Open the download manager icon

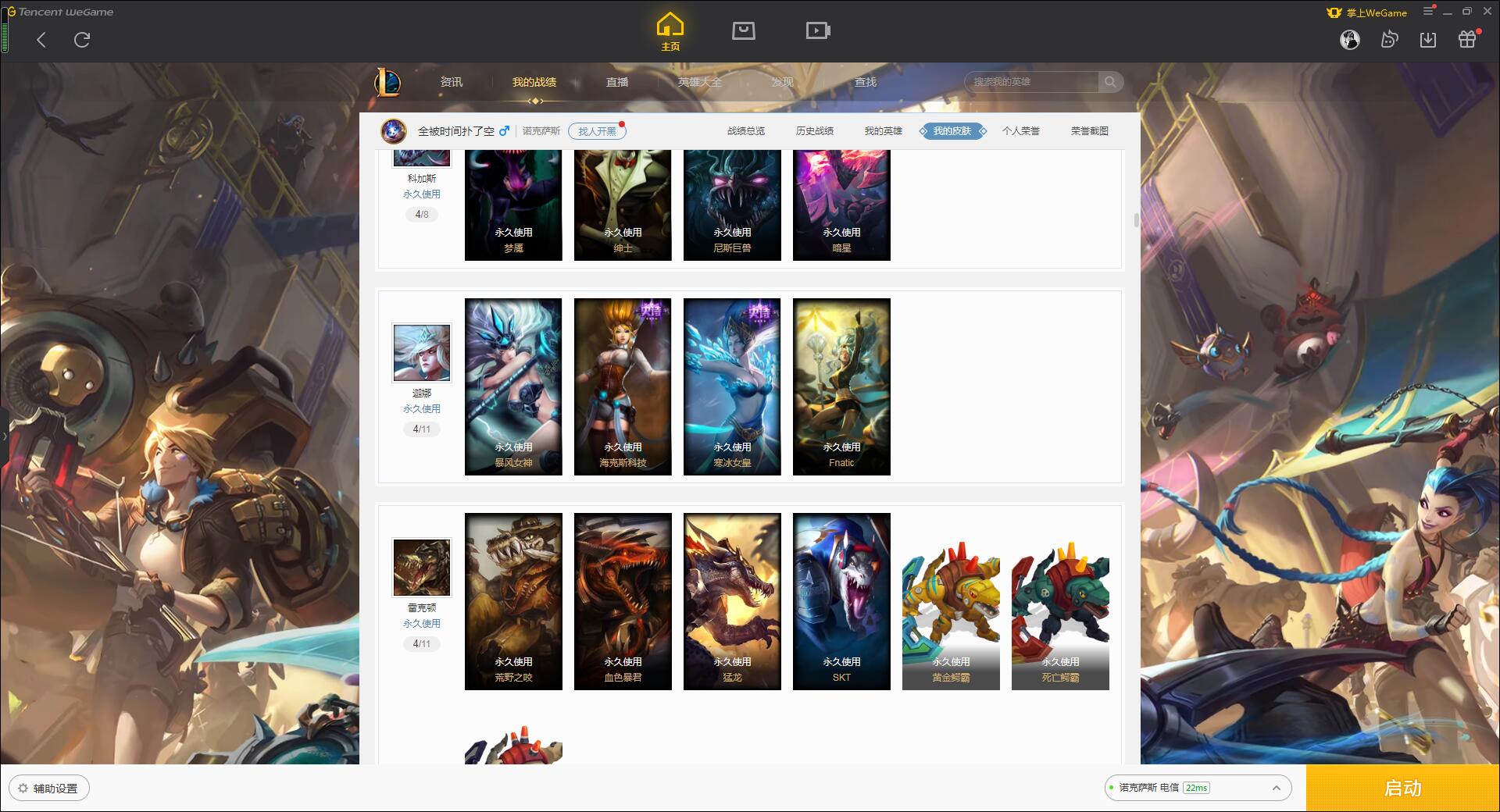[x=1428, y=39]
